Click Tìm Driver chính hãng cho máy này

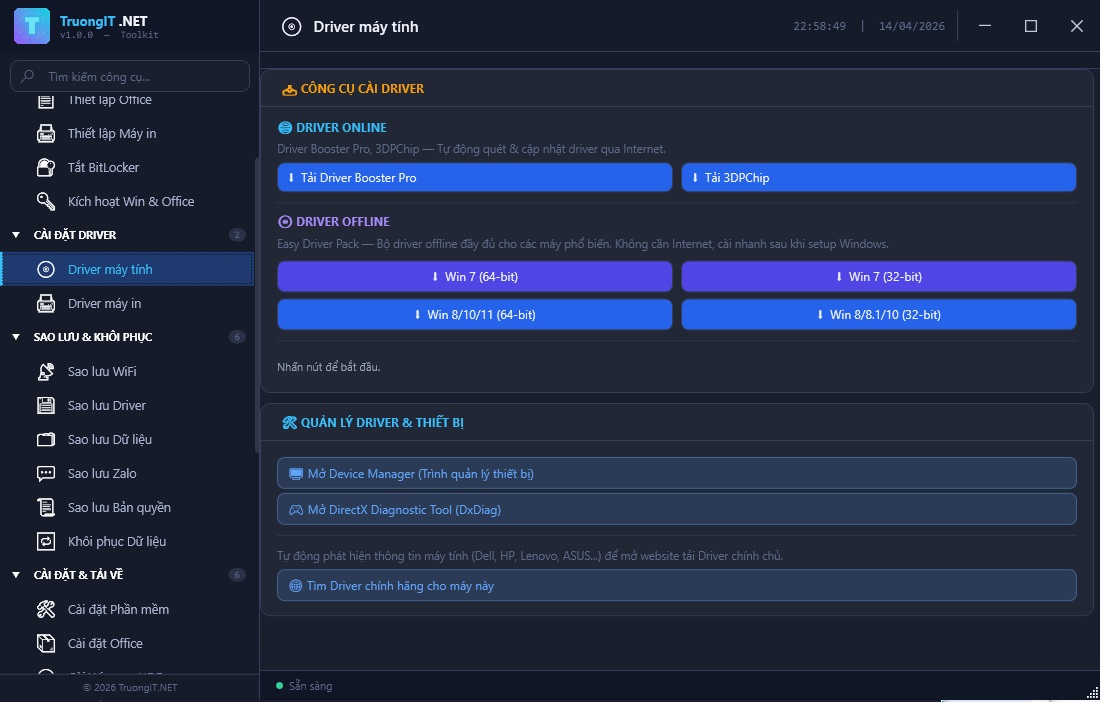pyautogui.click(x=676, y=585)
